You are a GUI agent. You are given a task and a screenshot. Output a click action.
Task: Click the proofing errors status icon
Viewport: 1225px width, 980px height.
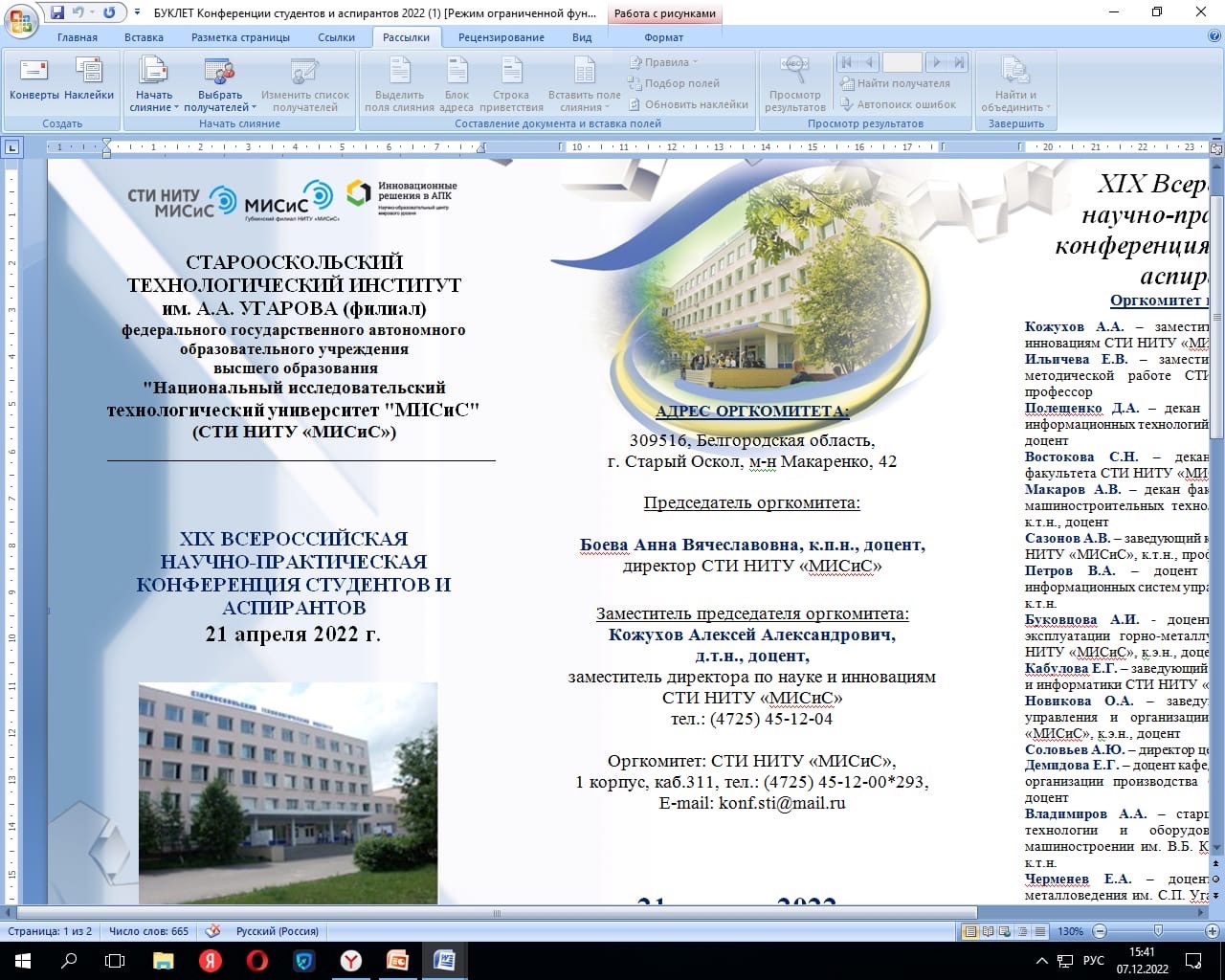point(213,931)
